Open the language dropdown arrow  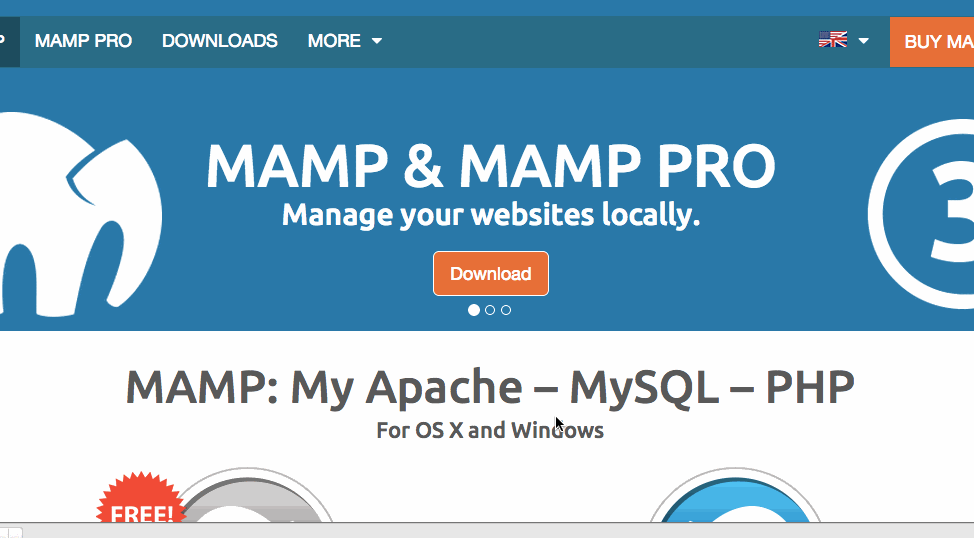point(863,41)
